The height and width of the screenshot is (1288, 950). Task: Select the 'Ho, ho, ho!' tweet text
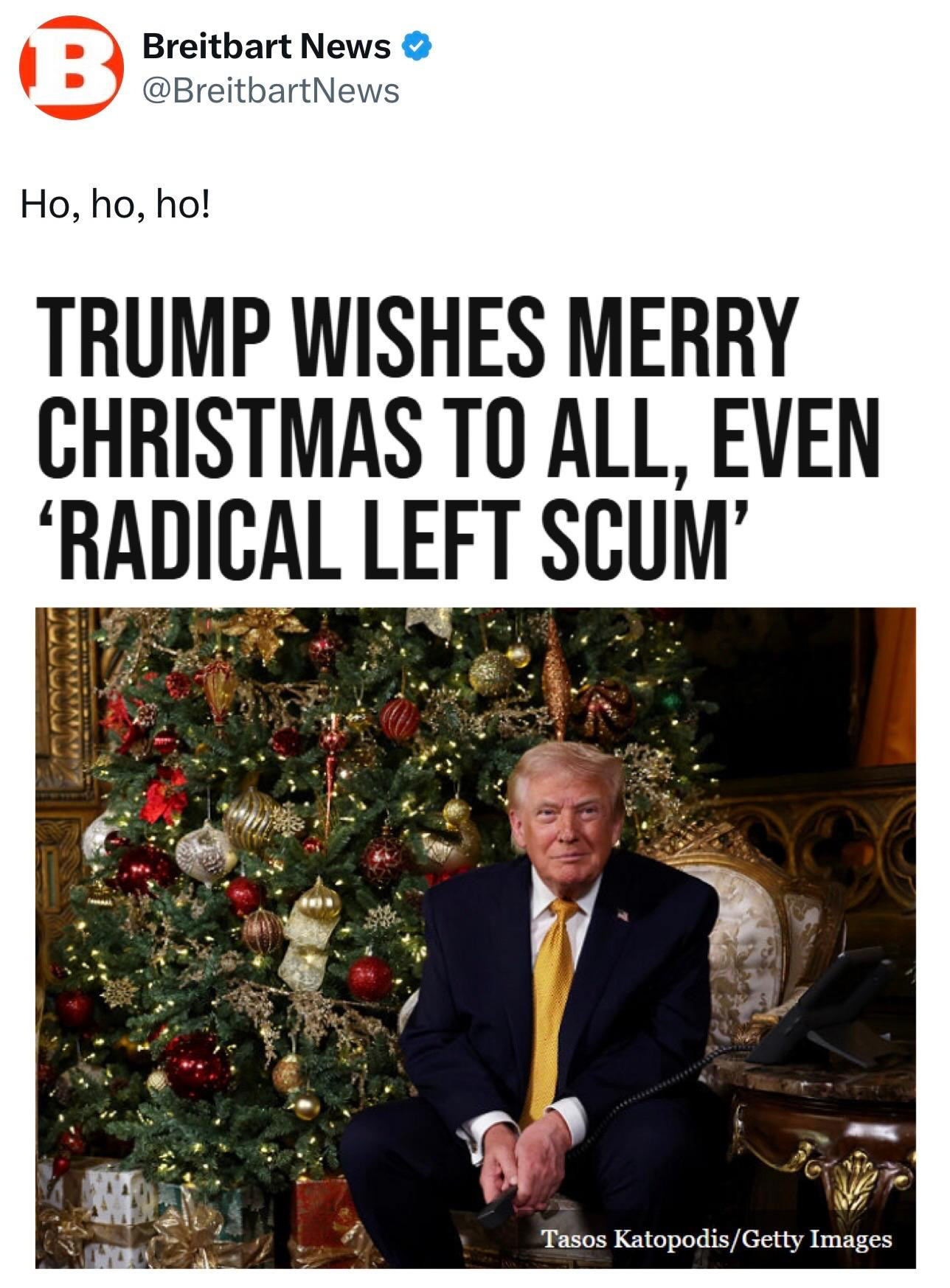tap(115, 204)
